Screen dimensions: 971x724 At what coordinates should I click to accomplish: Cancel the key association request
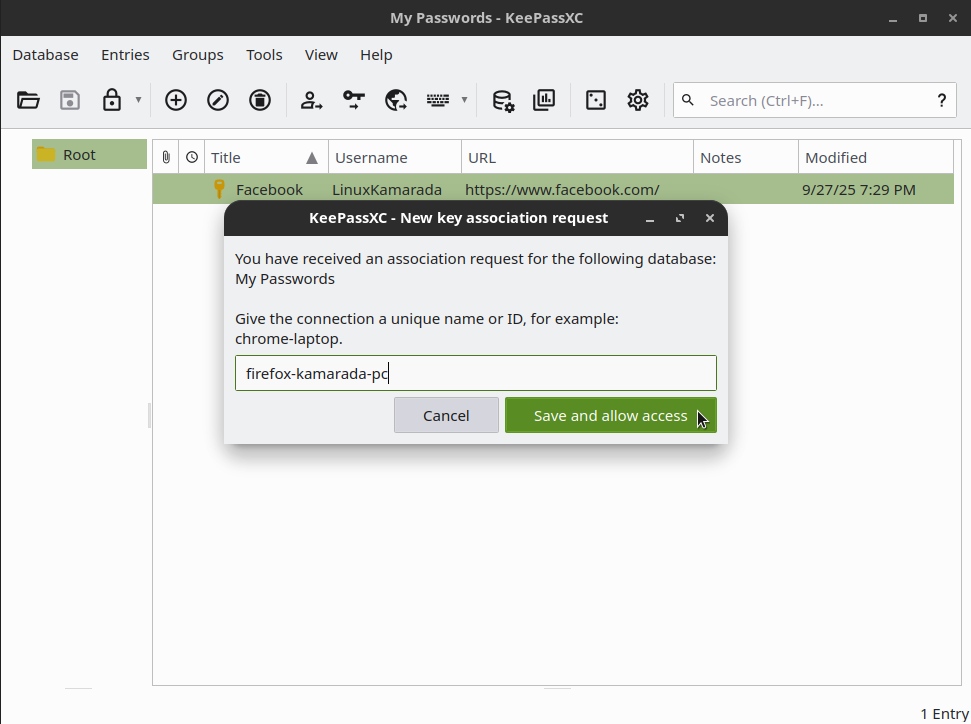click(x=446, y=415)
